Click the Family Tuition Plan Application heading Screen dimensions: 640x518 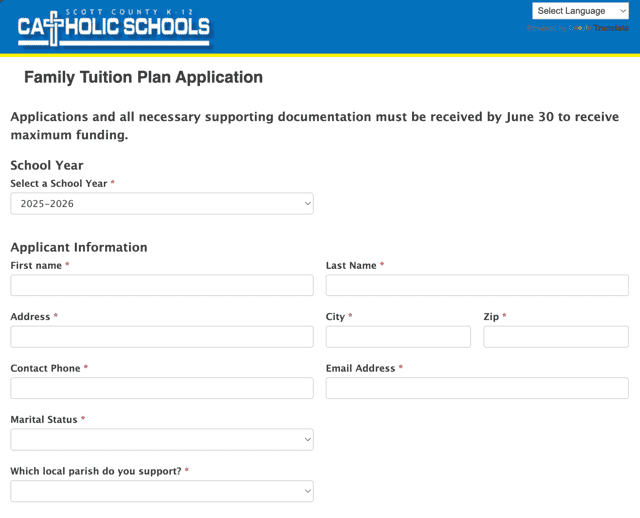(x=143, y=78)
